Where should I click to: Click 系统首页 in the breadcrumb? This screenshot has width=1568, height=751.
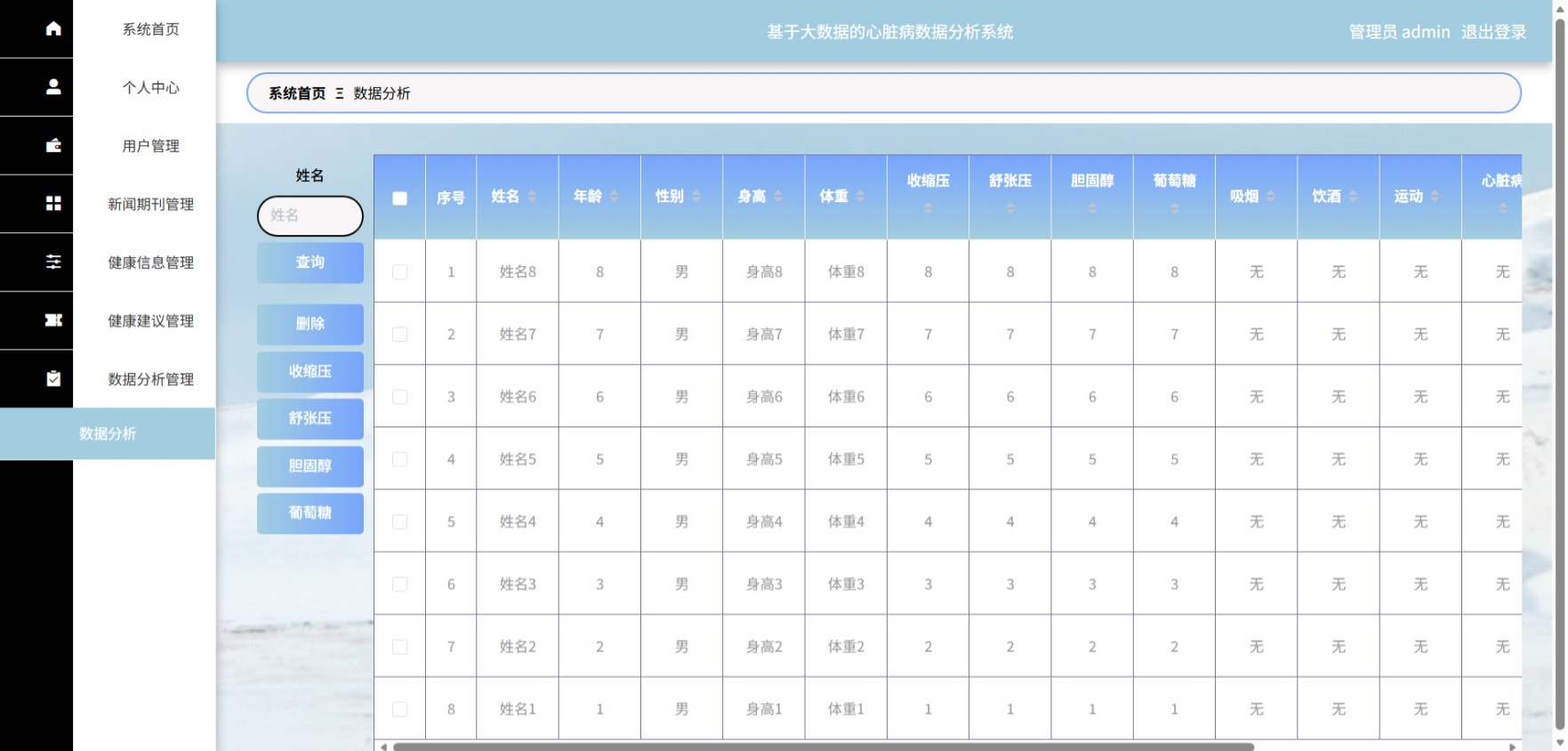point(297,93)
